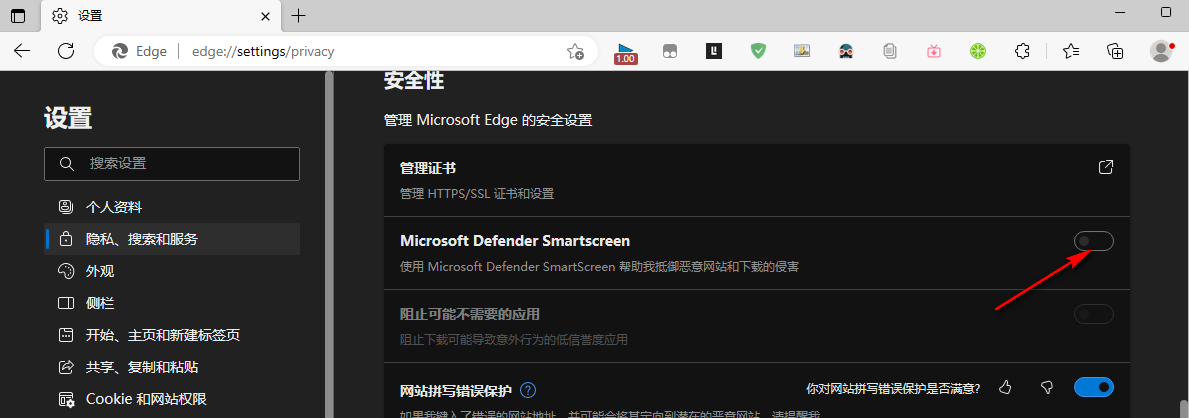Give thumbs down for typo protection
1189x418 pixels.
[1047, 388]
